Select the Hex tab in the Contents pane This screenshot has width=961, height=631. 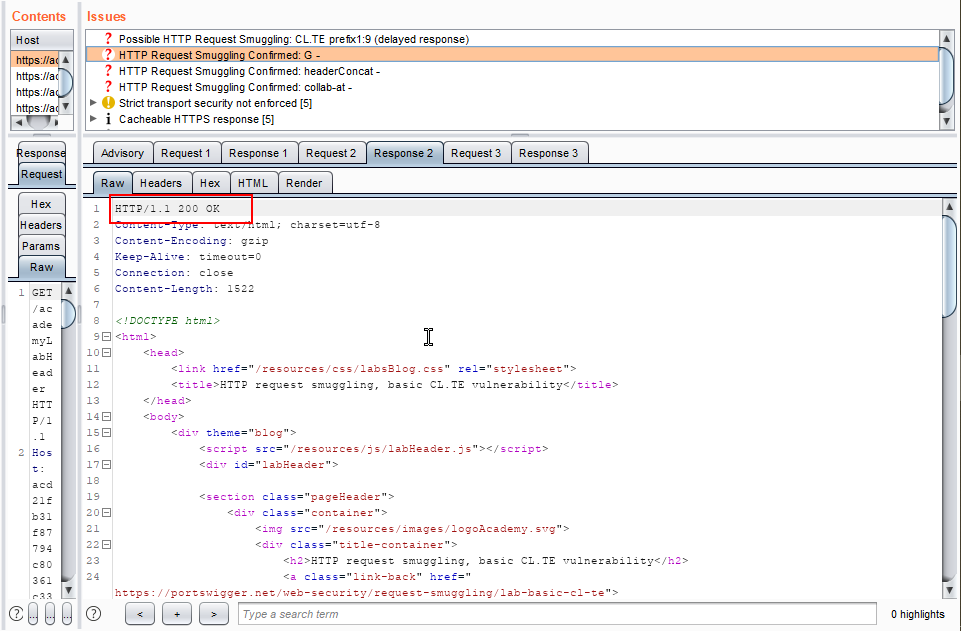click(x=41, y=204)
